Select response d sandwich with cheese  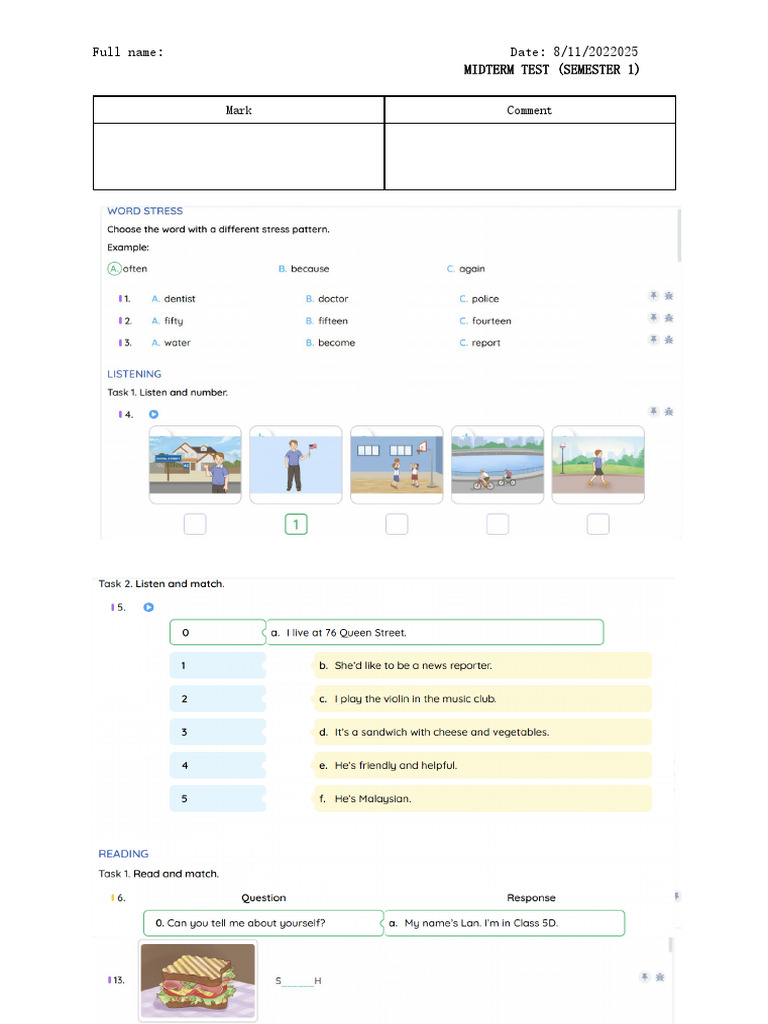483,732
